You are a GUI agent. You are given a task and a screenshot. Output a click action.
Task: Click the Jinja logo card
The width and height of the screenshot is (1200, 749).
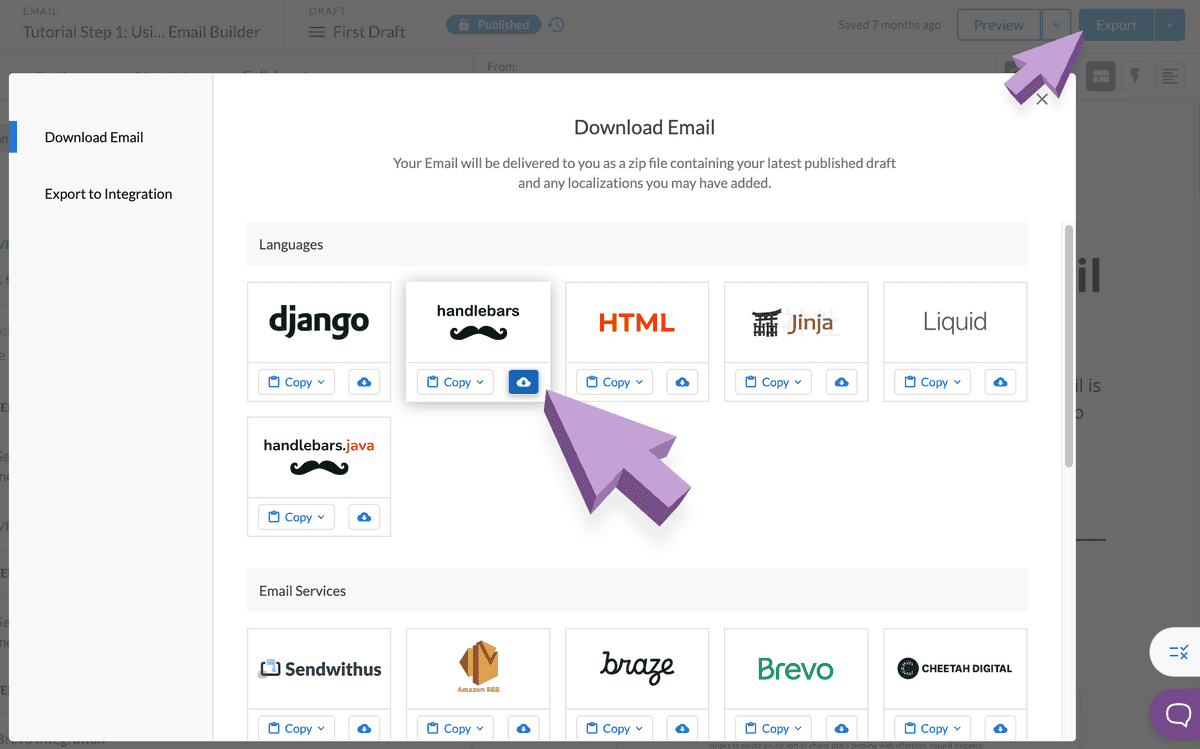(796, 322)
